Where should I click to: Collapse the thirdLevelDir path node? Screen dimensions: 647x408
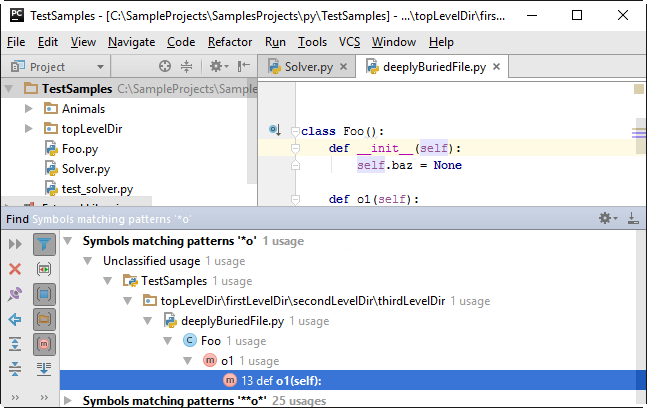click(128, 301)
